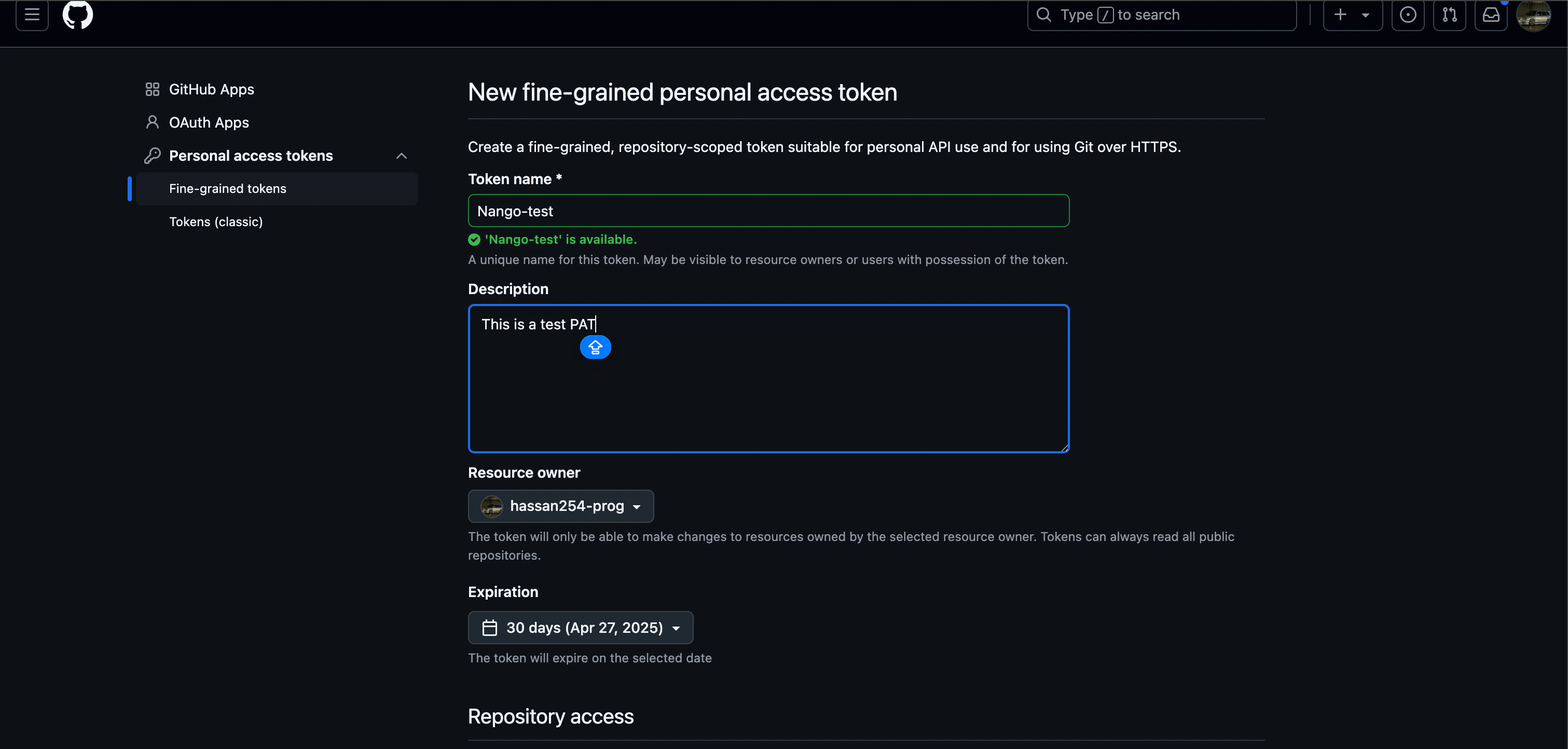Click the user profile avatar
This screenshot has width=1568, height=749.
(1533, 15)
